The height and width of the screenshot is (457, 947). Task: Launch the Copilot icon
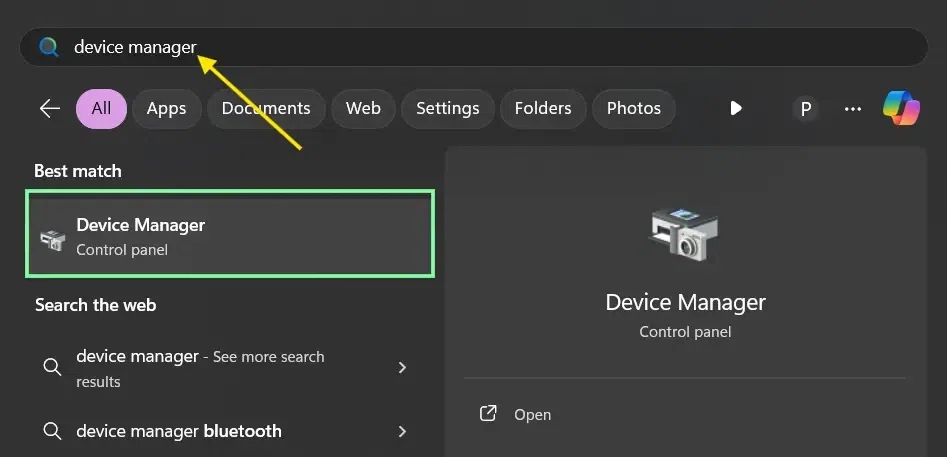900,108
